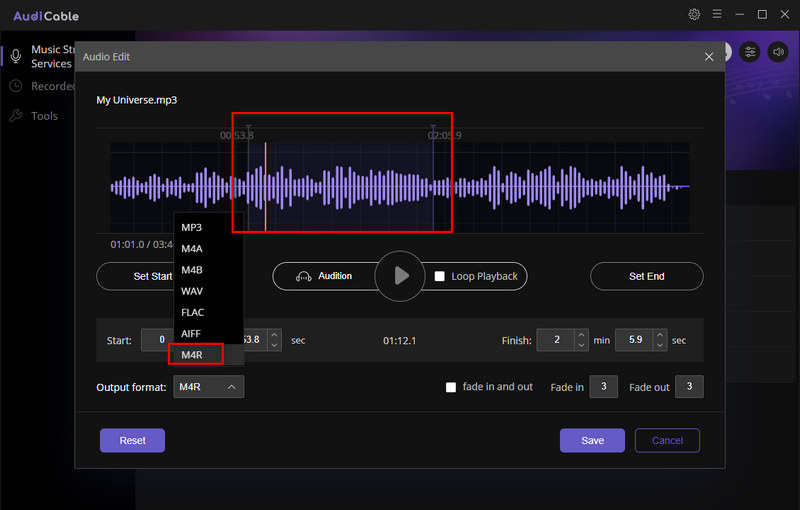Open the Tools section in sidebar
Viewport: 800px width, 510px height.
tap(44, 116)
